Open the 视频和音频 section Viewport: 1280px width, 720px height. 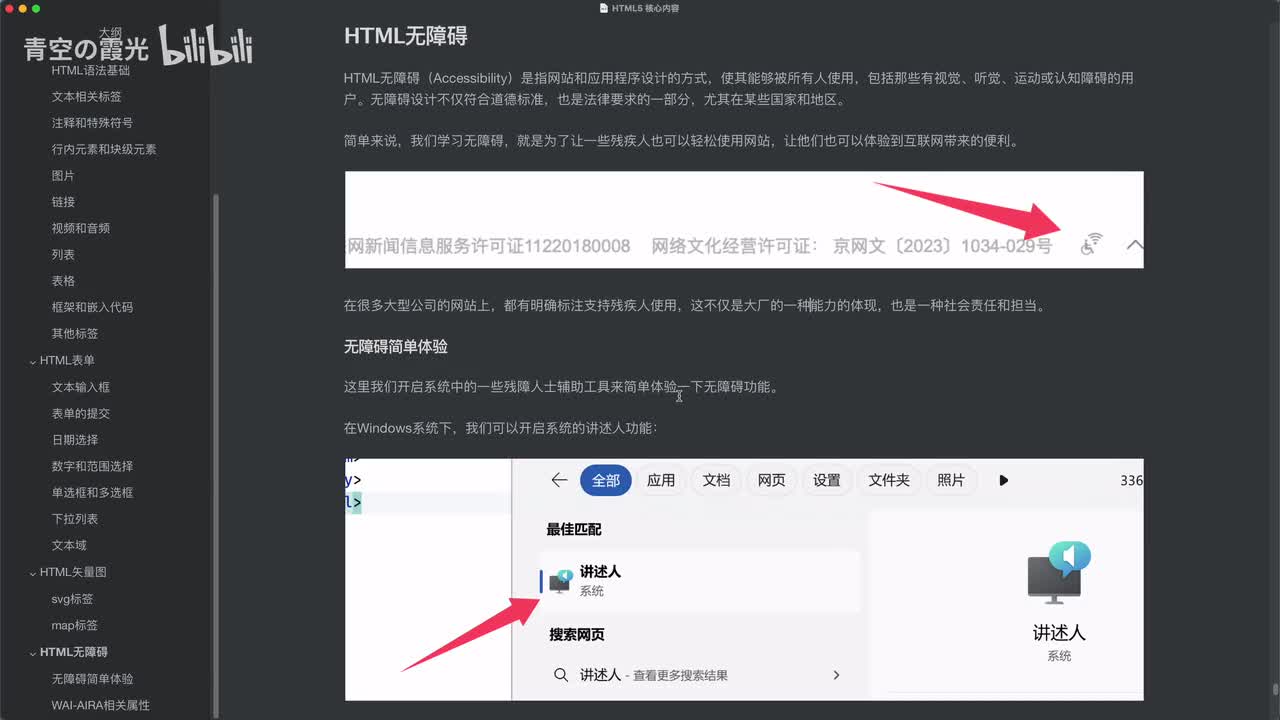(x=81, y=229)
